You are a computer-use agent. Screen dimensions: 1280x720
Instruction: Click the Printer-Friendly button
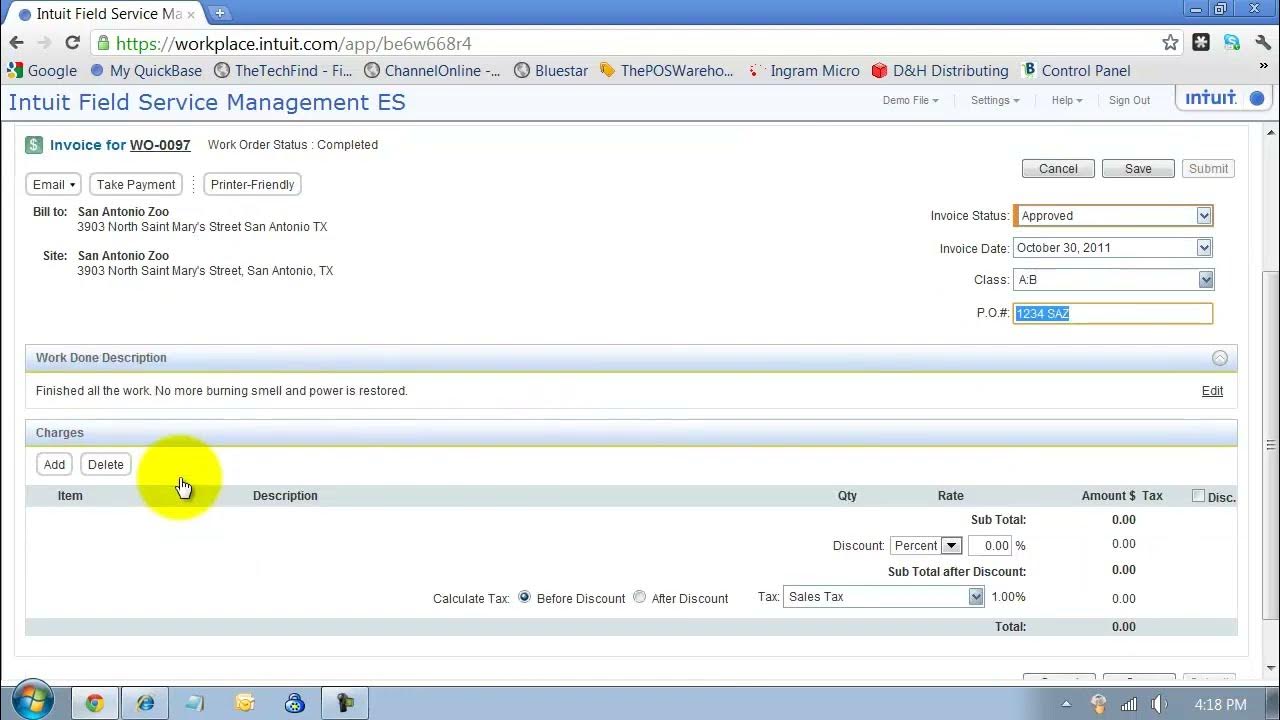pos(252,184)
